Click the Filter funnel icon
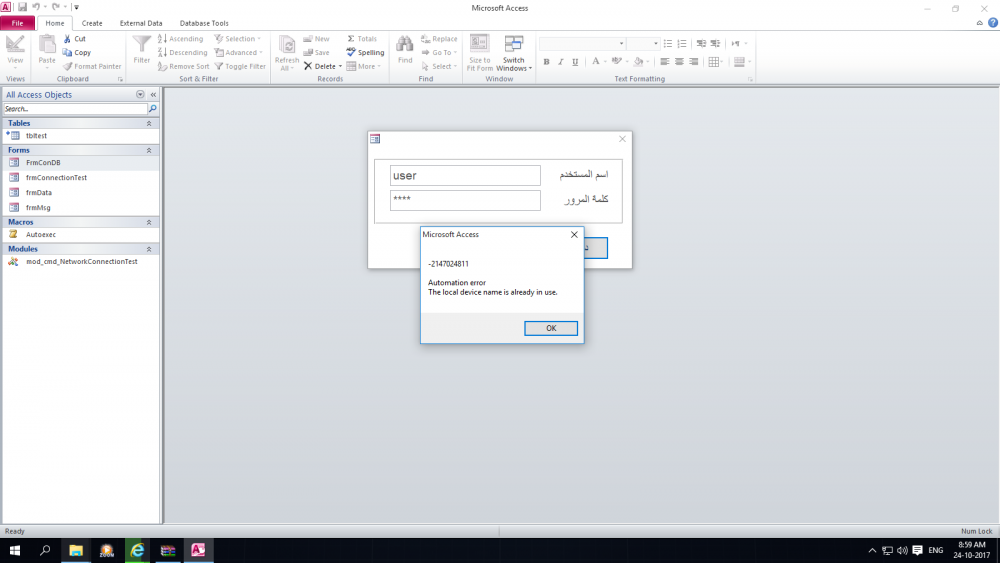 point(142,45)
